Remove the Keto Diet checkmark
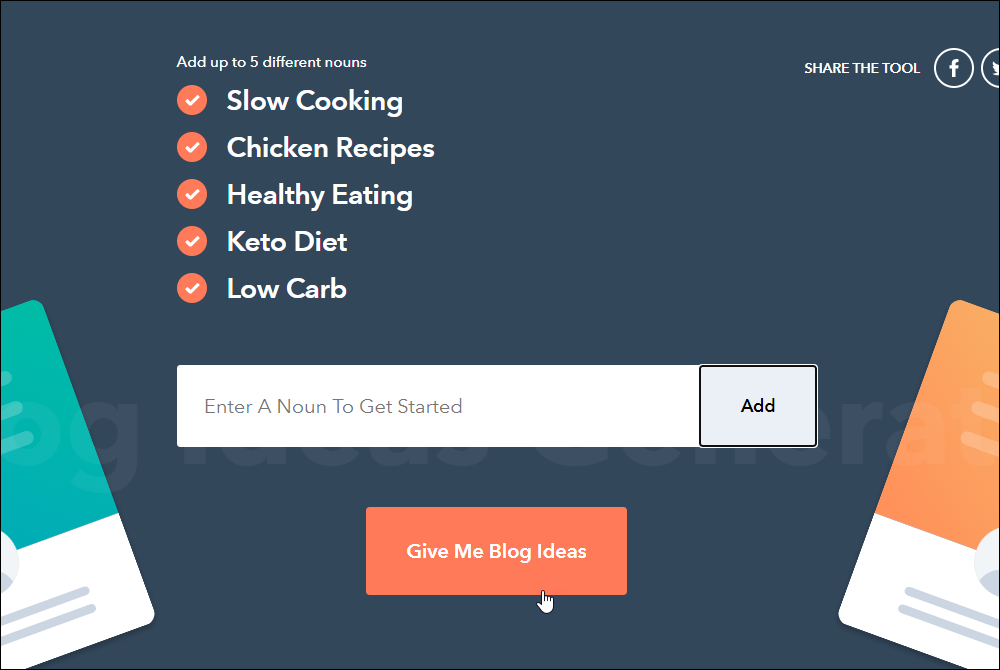The height and width of the screenshot is (670, 1000). click(x=192, y=241)
